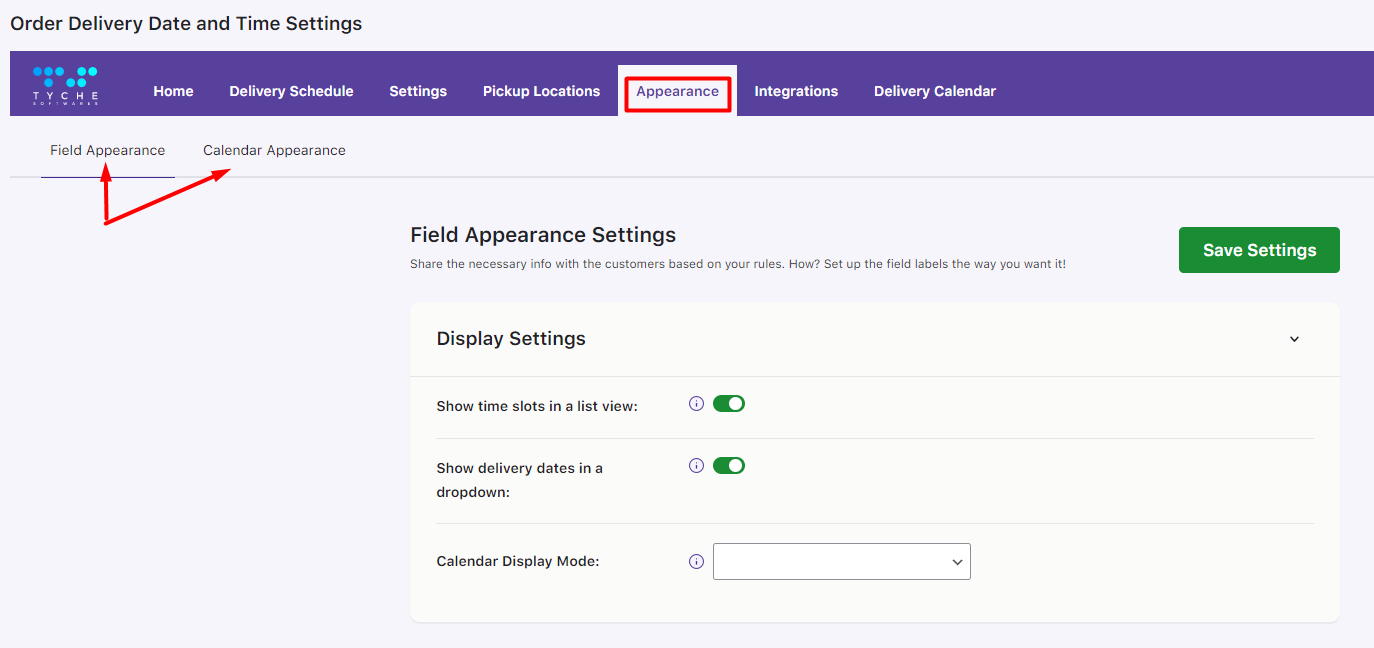The width and height of the screenshot is (1374, 648).
Task: Open the Delivery Calendar
Action: 934,90
